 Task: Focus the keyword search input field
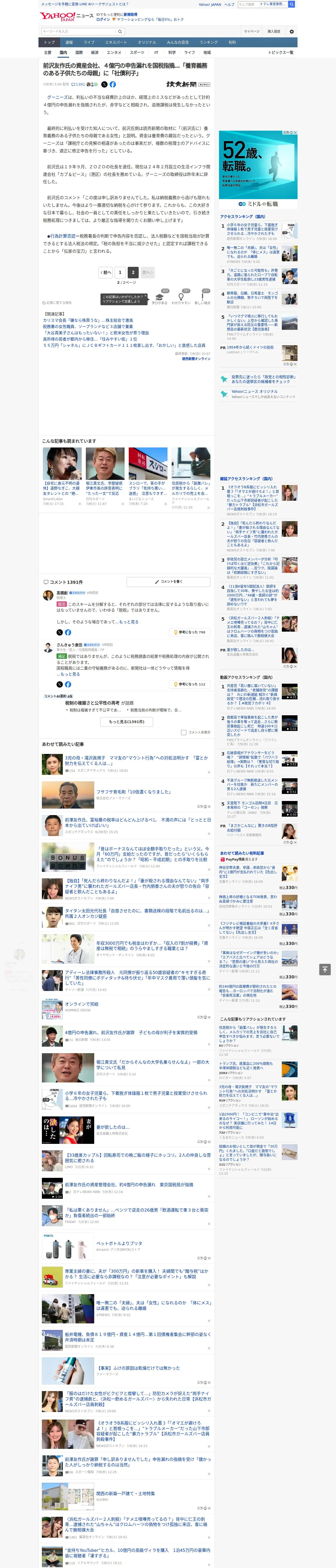point(78,32)
